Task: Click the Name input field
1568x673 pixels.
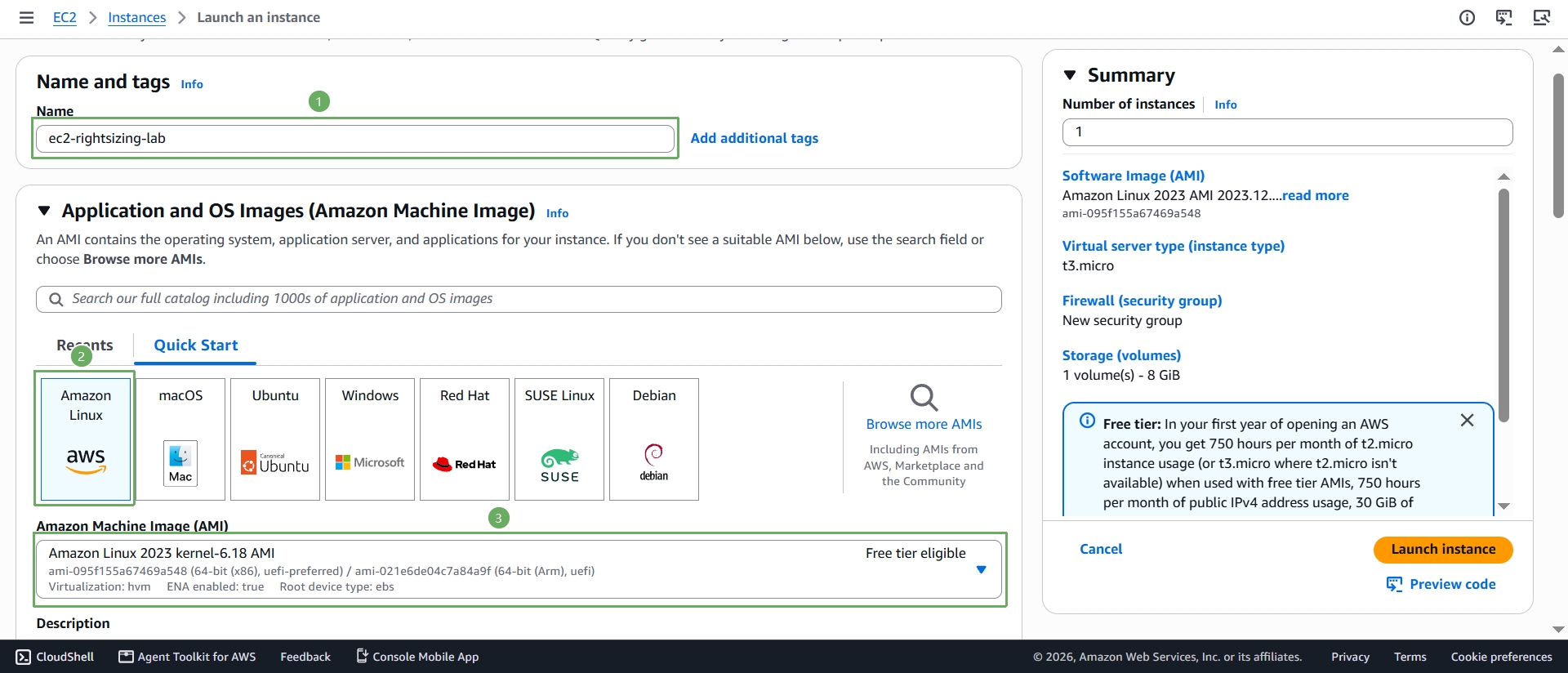Action: click(x=355, y=139)
